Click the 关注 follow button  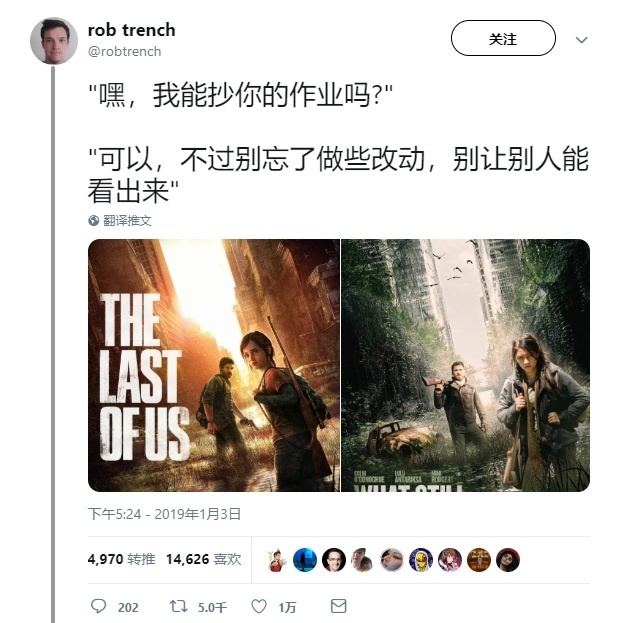tap(503, 38)
